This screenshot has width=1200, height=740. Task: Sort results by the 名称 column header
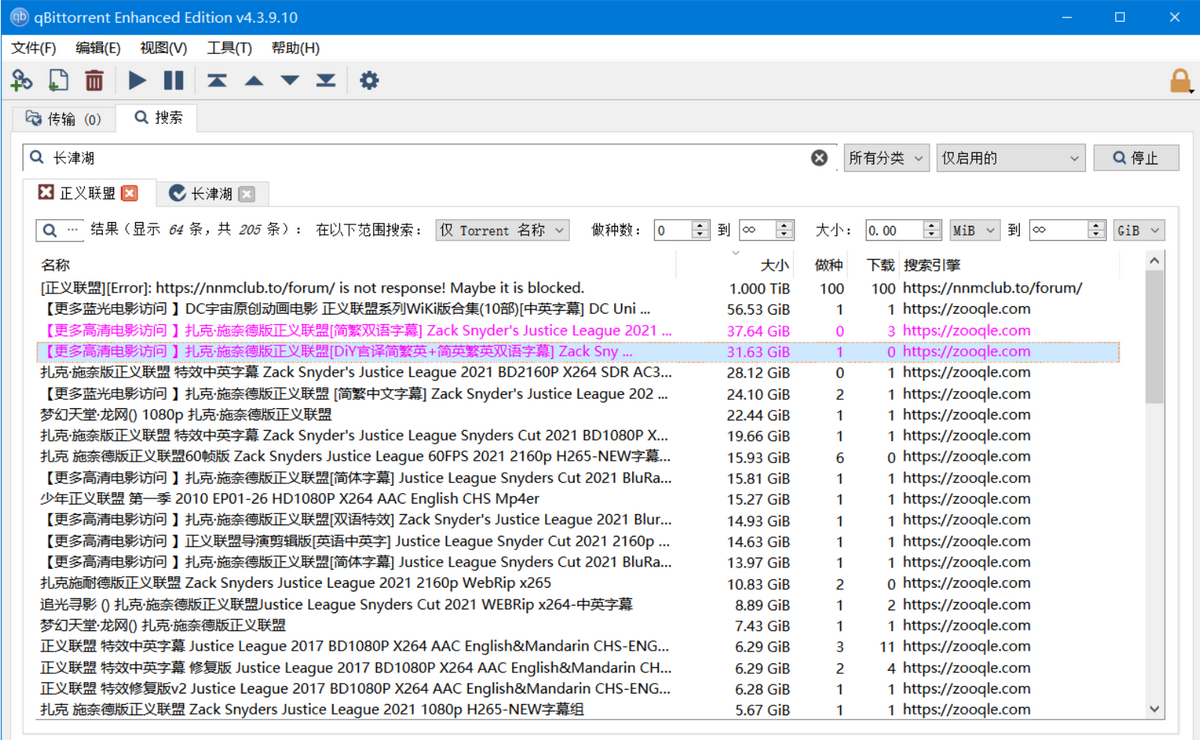pyautogui.click(x=356, y=265)
